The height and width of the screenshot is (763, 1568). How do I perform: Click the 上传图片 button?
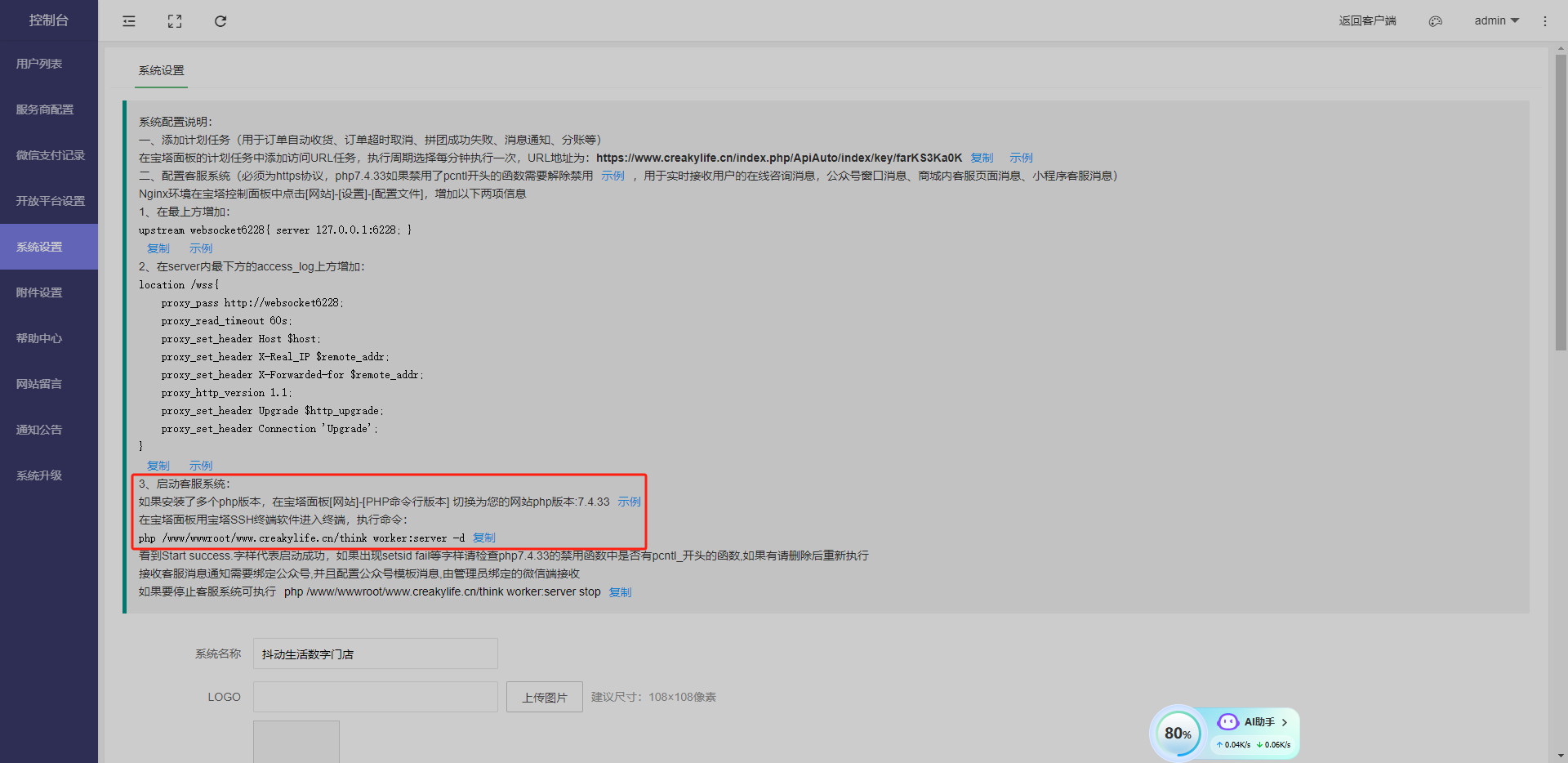pyautogui.click(x=545, y=697)
